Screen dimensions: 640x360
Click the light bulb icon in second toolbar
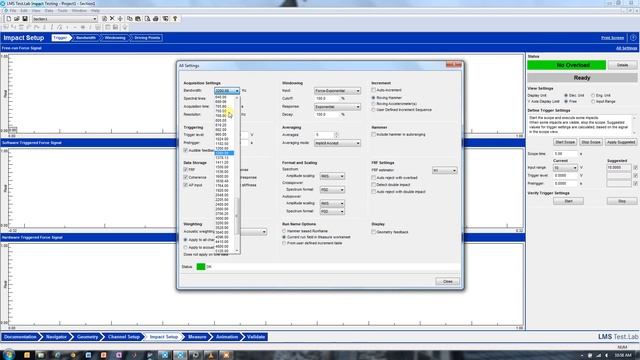pyautogui.click(x=125, y=27)
